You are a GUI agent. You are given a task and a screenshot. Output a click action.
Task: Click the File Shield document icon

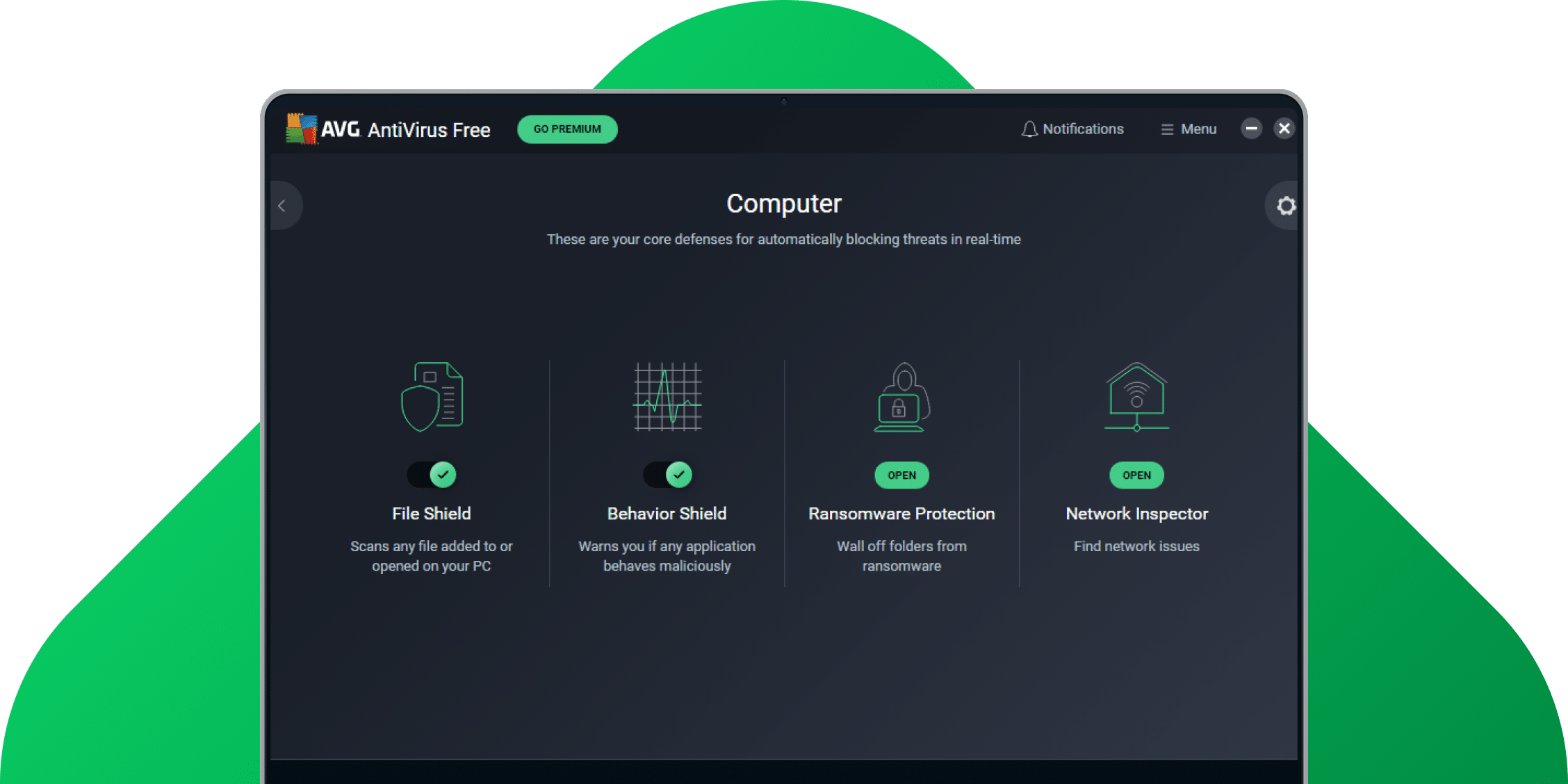(x=432, y=397)
